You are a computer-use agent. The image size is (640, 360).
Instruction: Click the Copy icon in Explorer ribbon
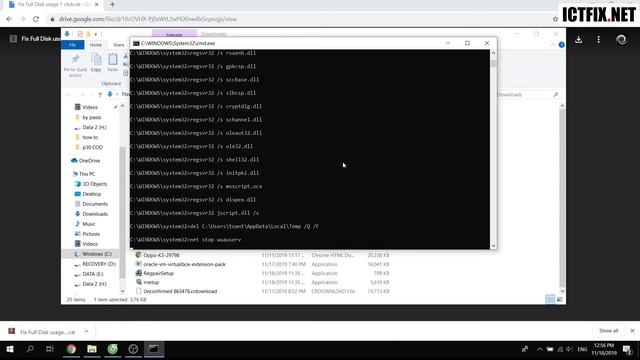[x=96, y=62]
